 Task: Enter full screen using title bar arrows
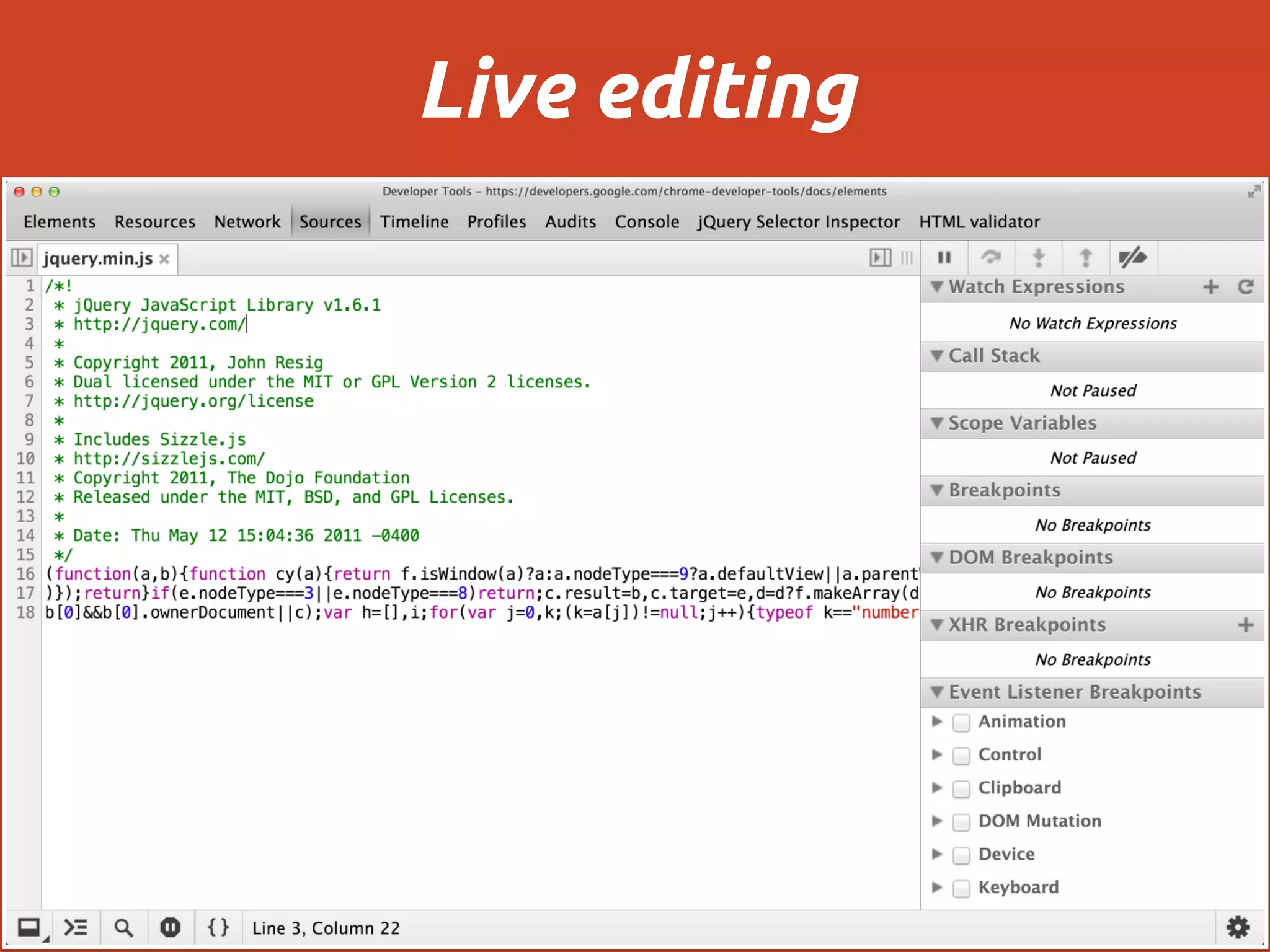coord(1254,191)
